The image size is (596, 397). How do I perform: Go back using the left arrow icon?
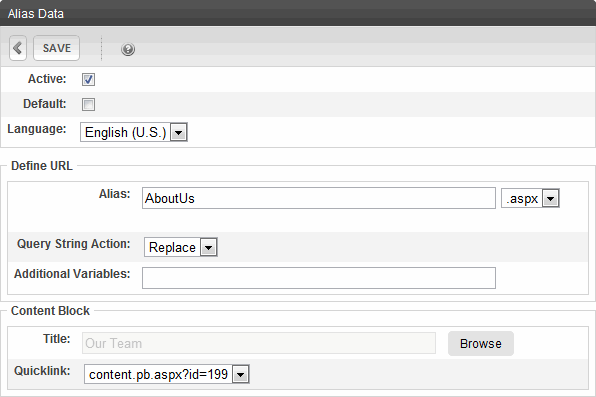18,48
